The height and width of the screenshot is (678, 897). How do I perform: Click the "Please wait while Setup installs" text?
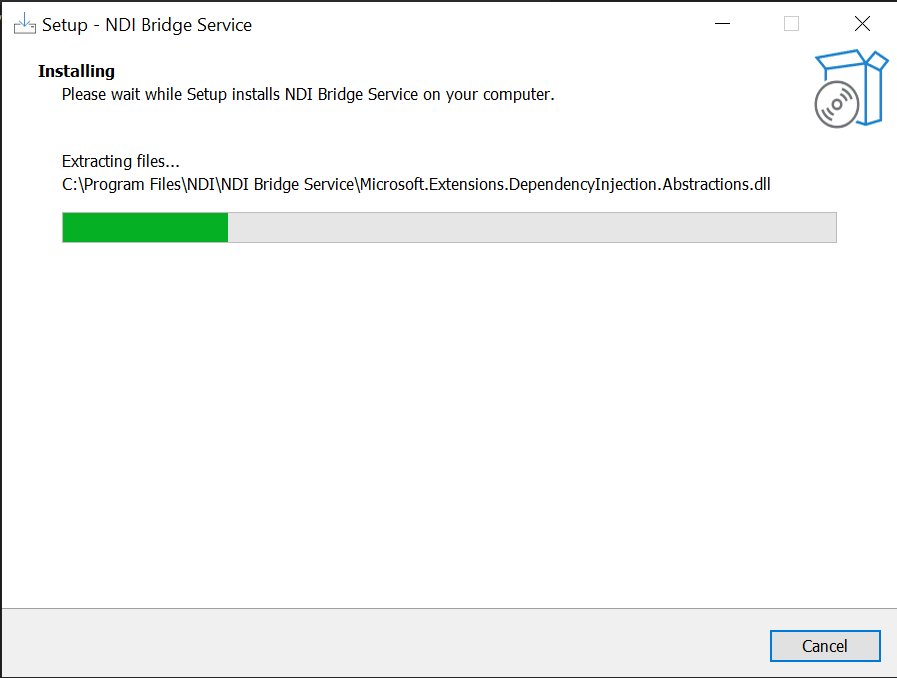tap(170, 95)
